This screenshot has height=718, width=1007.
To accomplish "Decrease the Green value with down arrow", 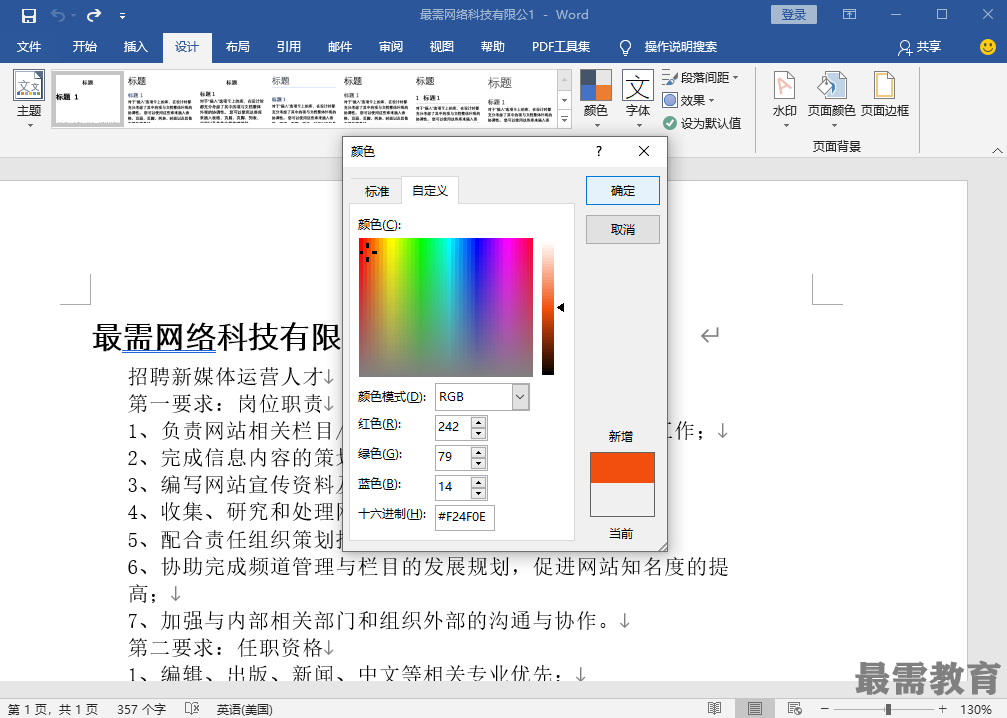I will point(478,464).
